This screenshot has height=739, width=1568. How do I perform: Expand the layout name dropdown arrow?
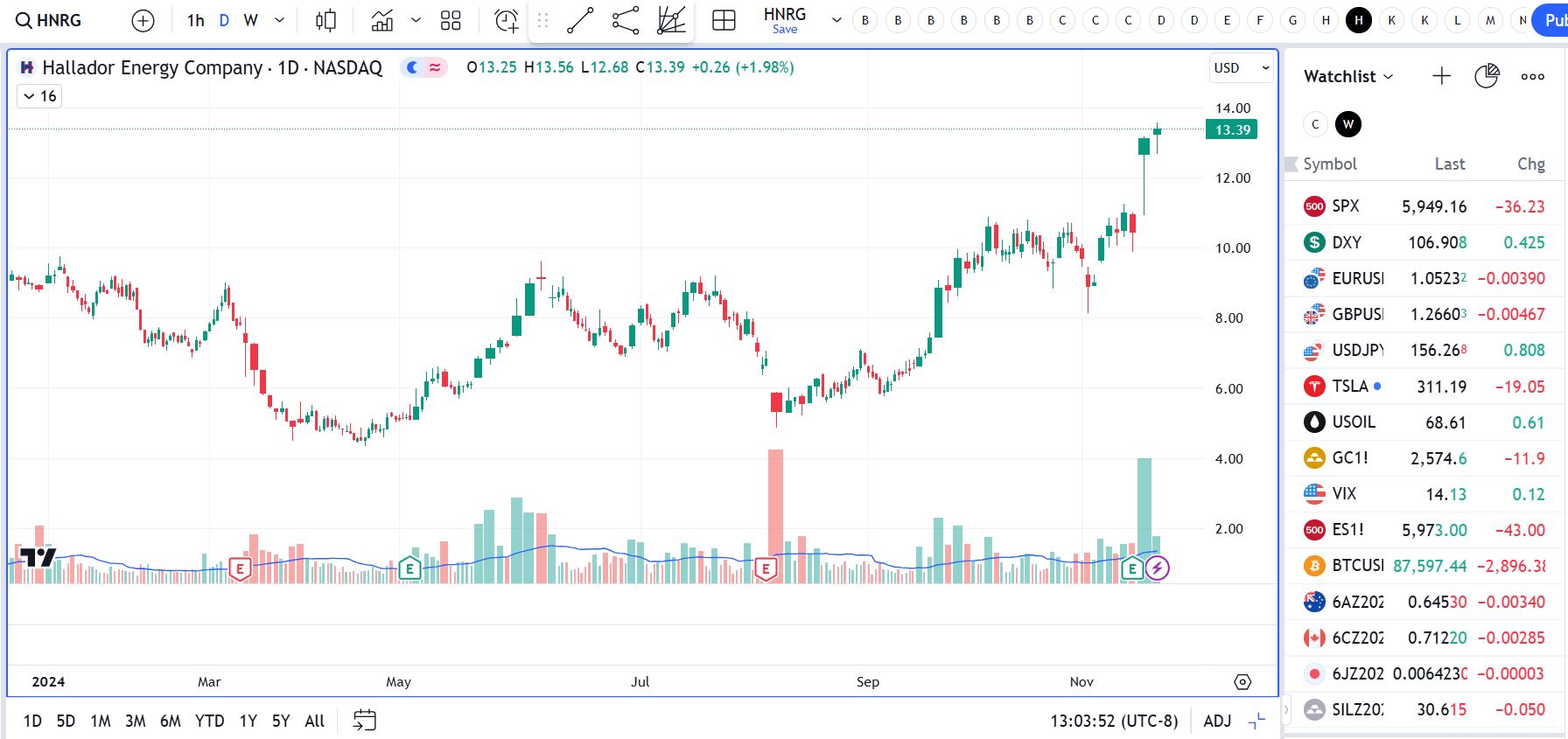pyautogui.click(x=836, y=20)
